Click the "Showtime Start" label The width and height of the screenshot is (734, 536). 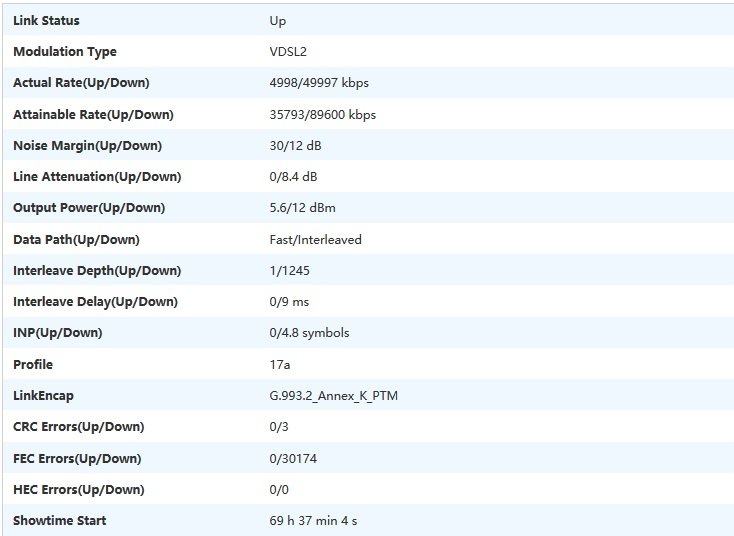(59, 521)
